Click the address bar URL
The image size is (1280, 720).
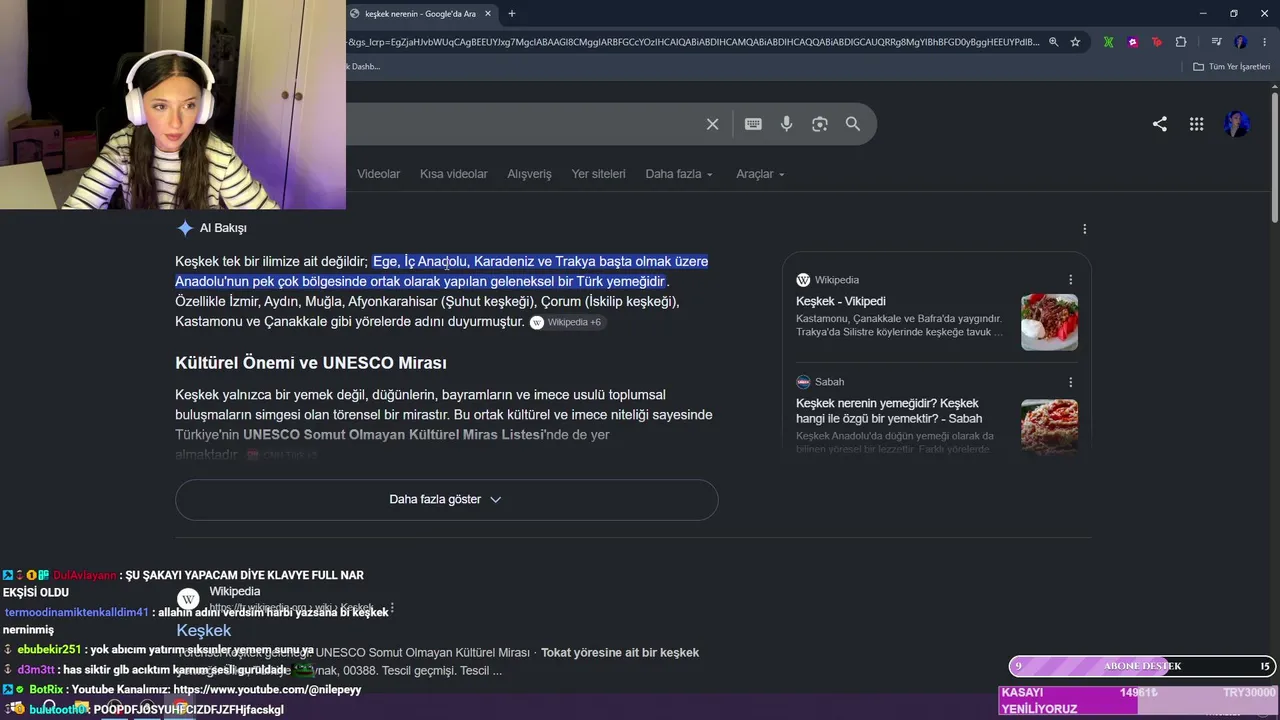[x=693, y=42]
